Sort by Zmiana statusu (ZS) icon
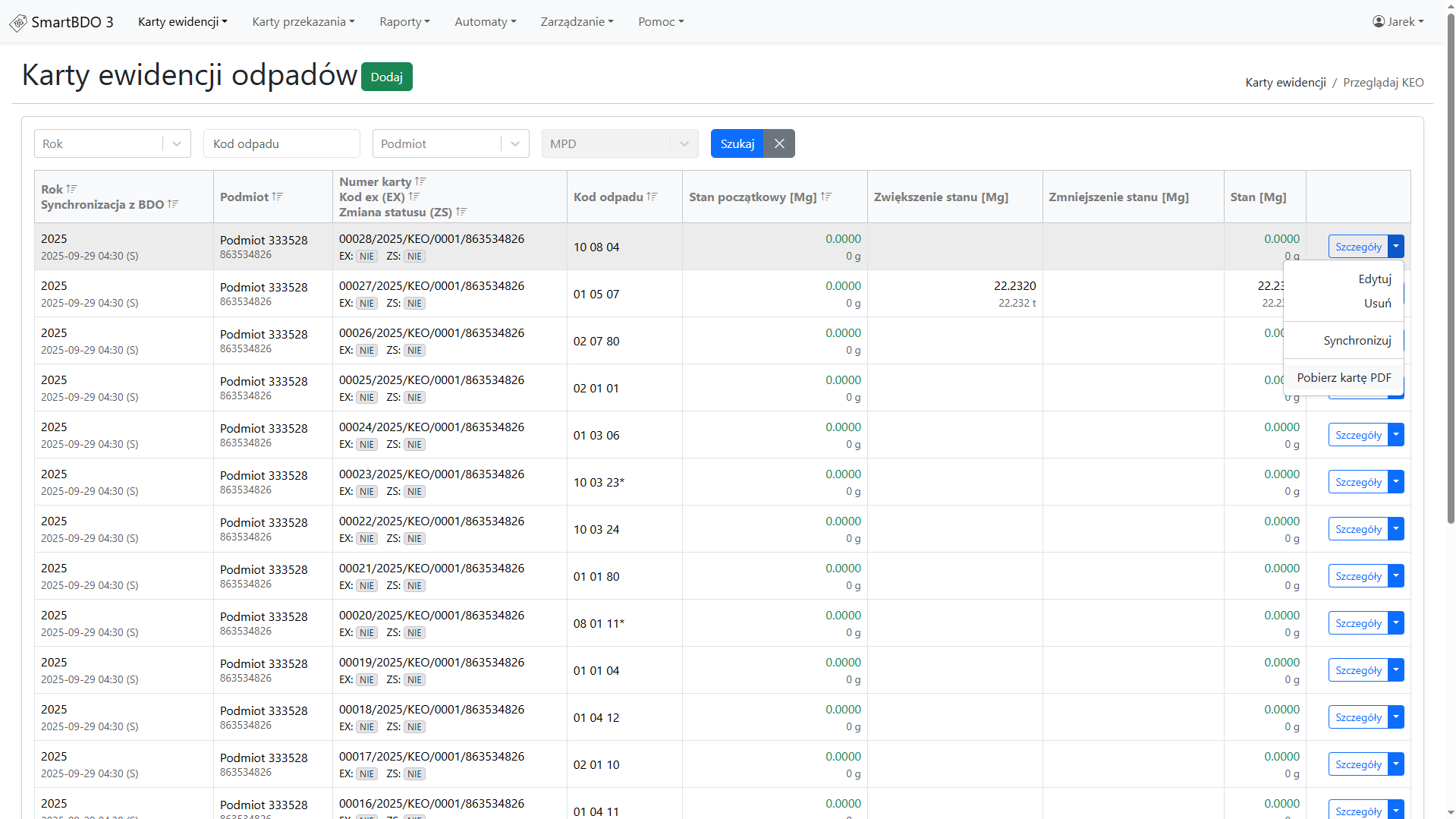1456x819 pixels. point(461,212)
